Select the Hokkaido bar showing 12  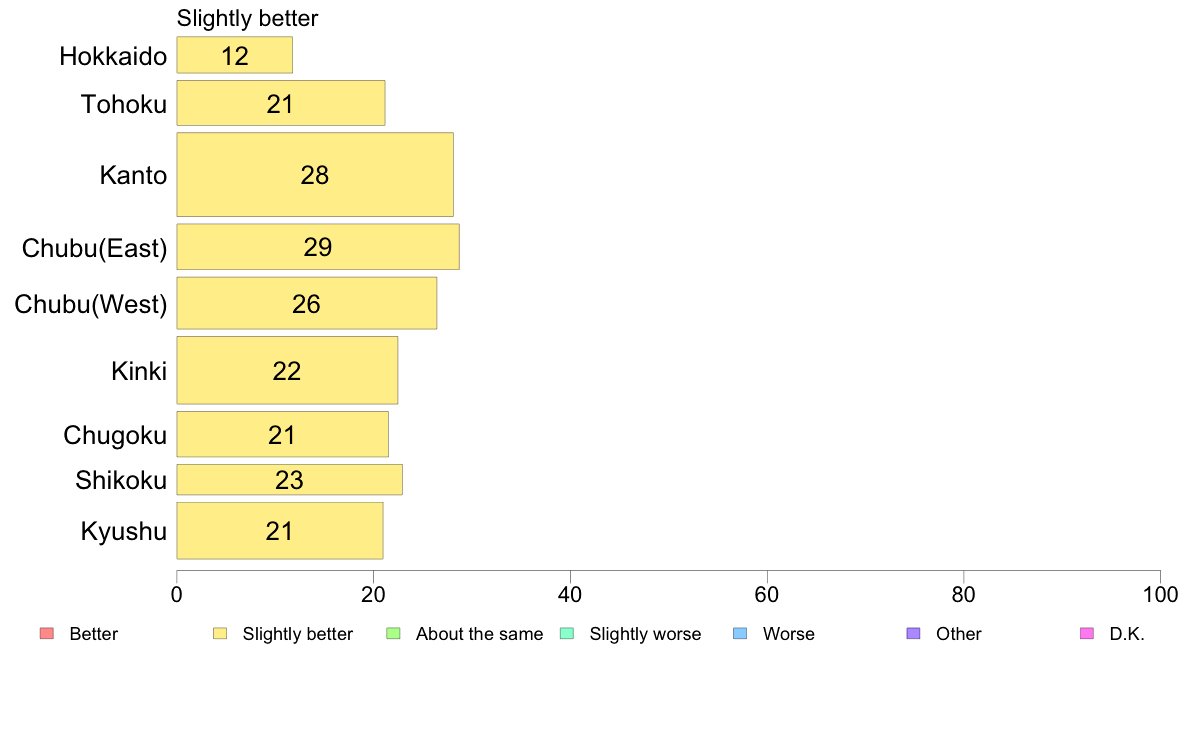pos(235,56)
